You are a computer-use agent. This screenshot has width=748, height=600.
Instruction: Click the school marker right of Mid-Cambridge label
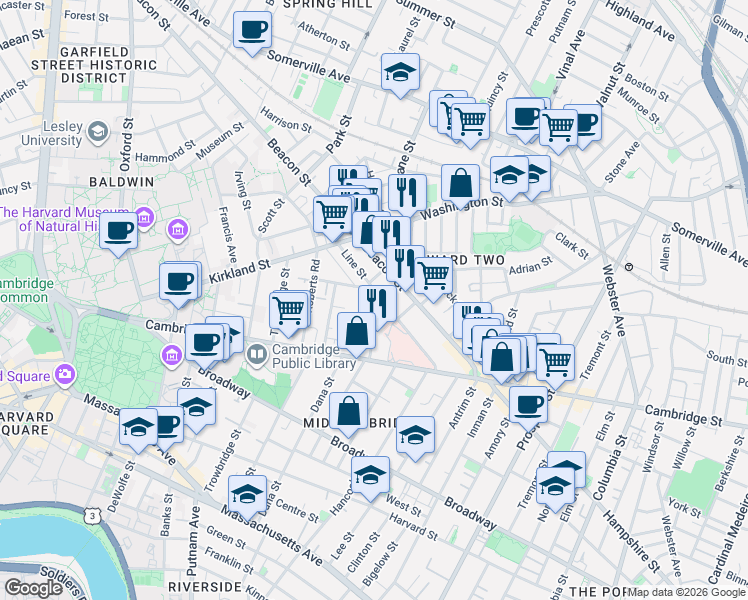tap(415, 436)
